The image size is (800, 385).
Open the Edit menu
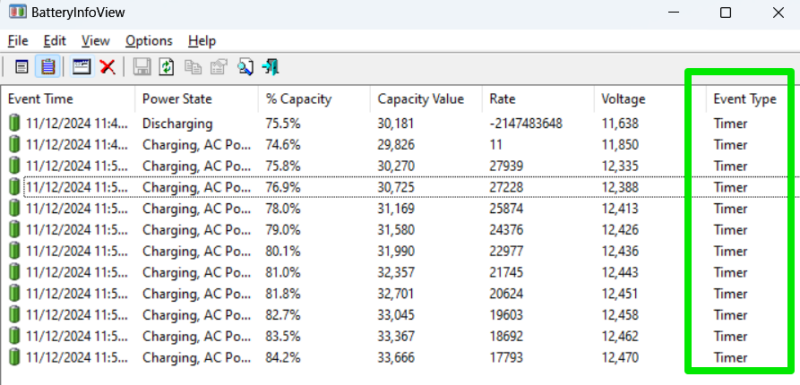click(x=55, y=41)
